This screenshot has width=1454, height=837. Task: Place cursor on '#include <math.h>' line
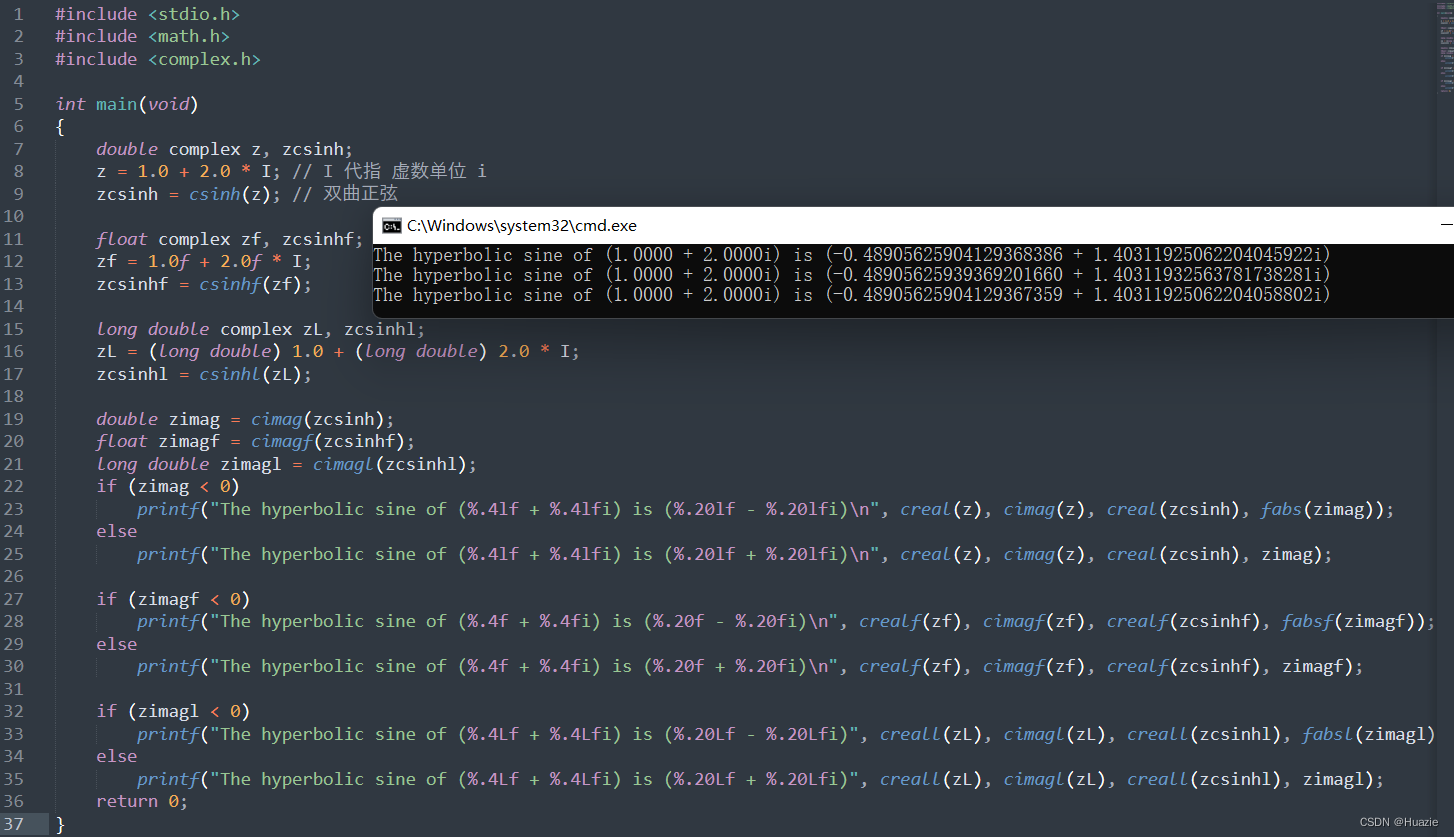tap(142, 36)
